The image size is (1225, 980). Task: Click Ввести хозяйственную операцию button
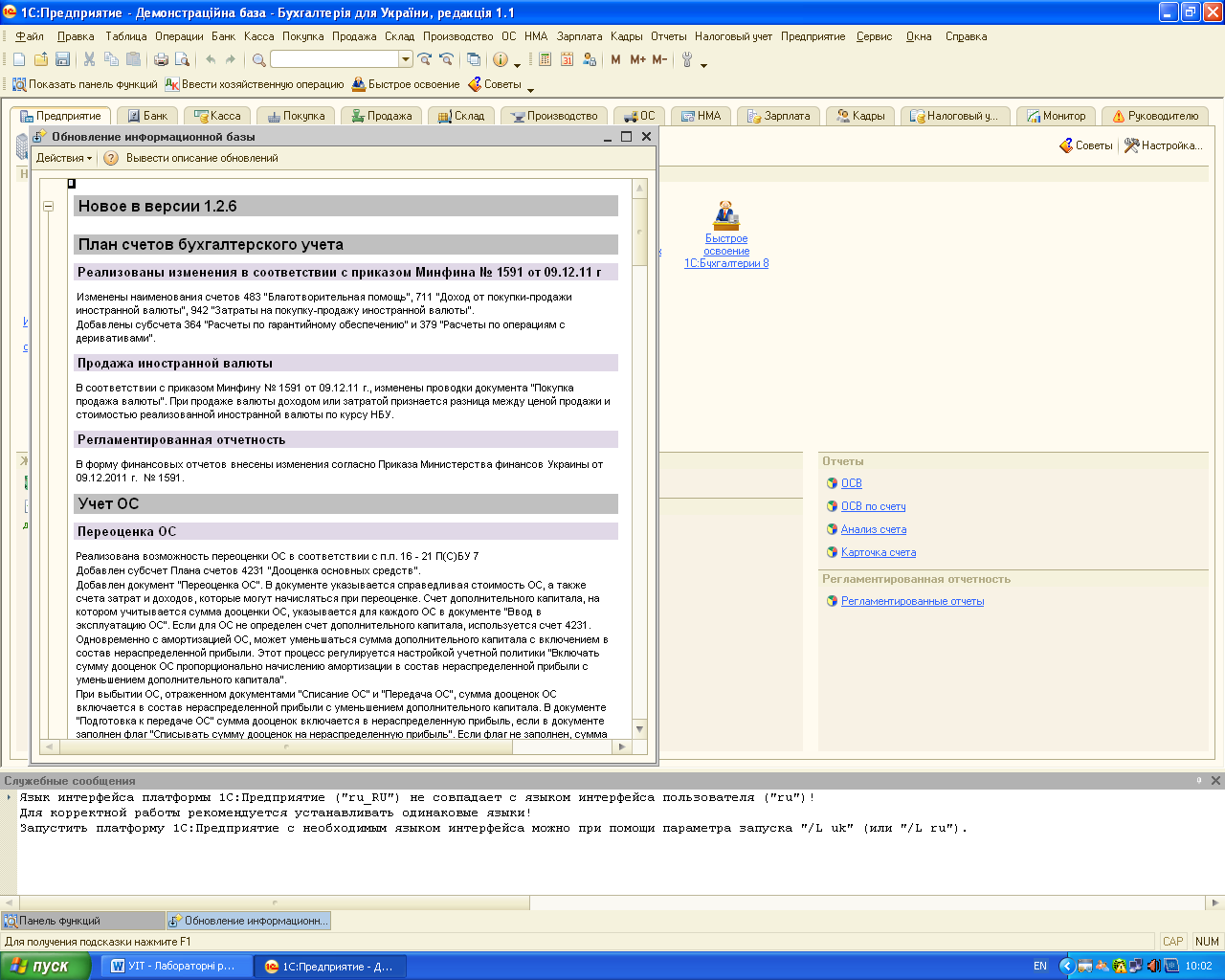(x=255, y=84)
